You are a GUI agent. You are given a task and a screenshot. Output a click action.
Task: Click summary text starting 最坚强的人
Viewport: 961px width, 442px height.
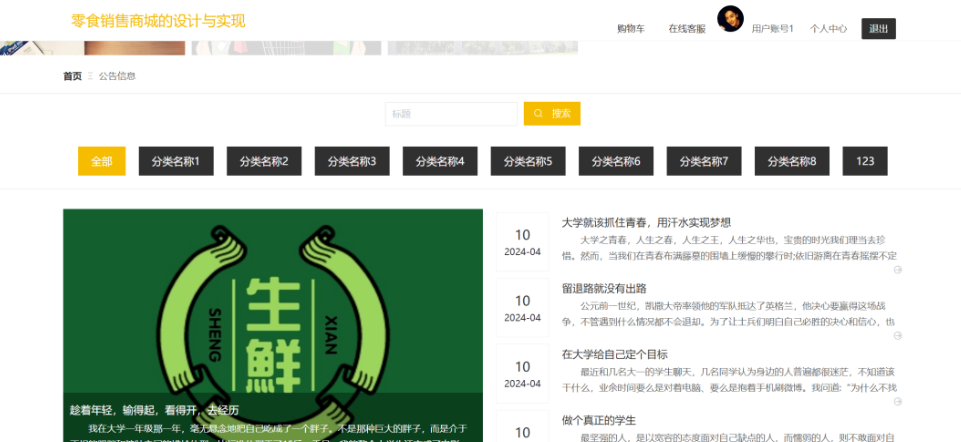[729, 437]
